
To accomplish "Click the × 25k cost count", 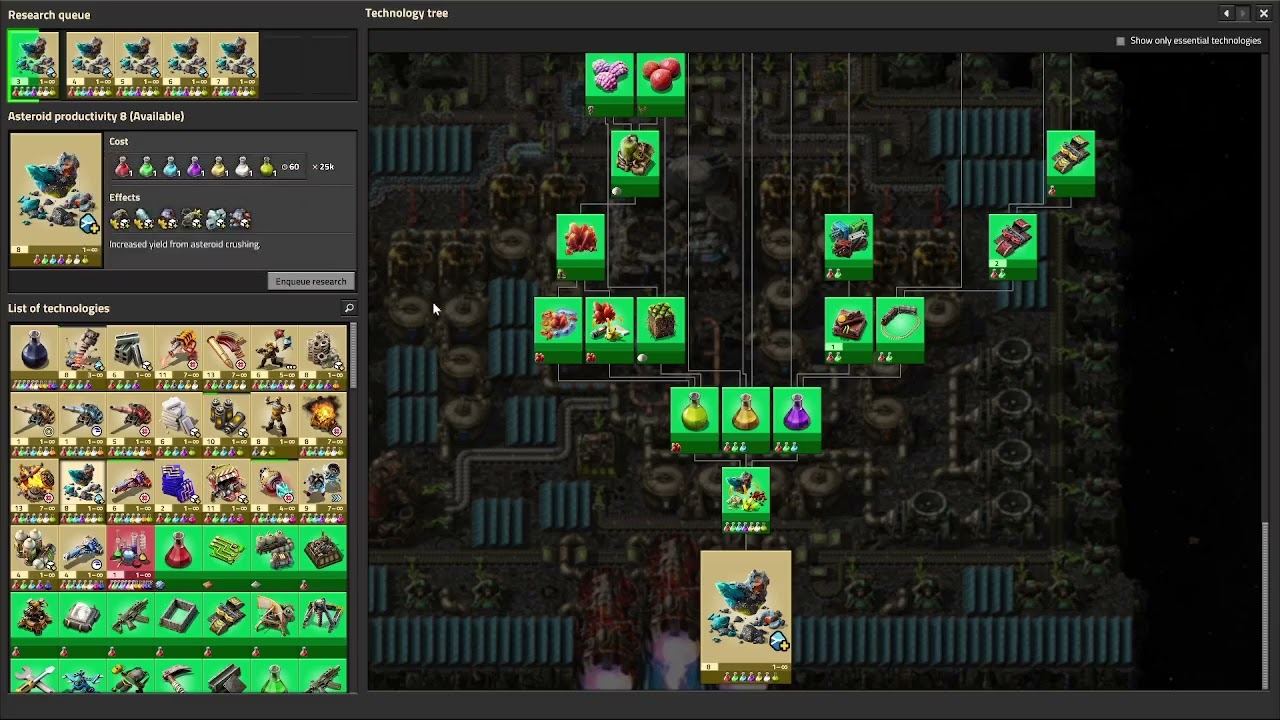I will tap(323, 167).
